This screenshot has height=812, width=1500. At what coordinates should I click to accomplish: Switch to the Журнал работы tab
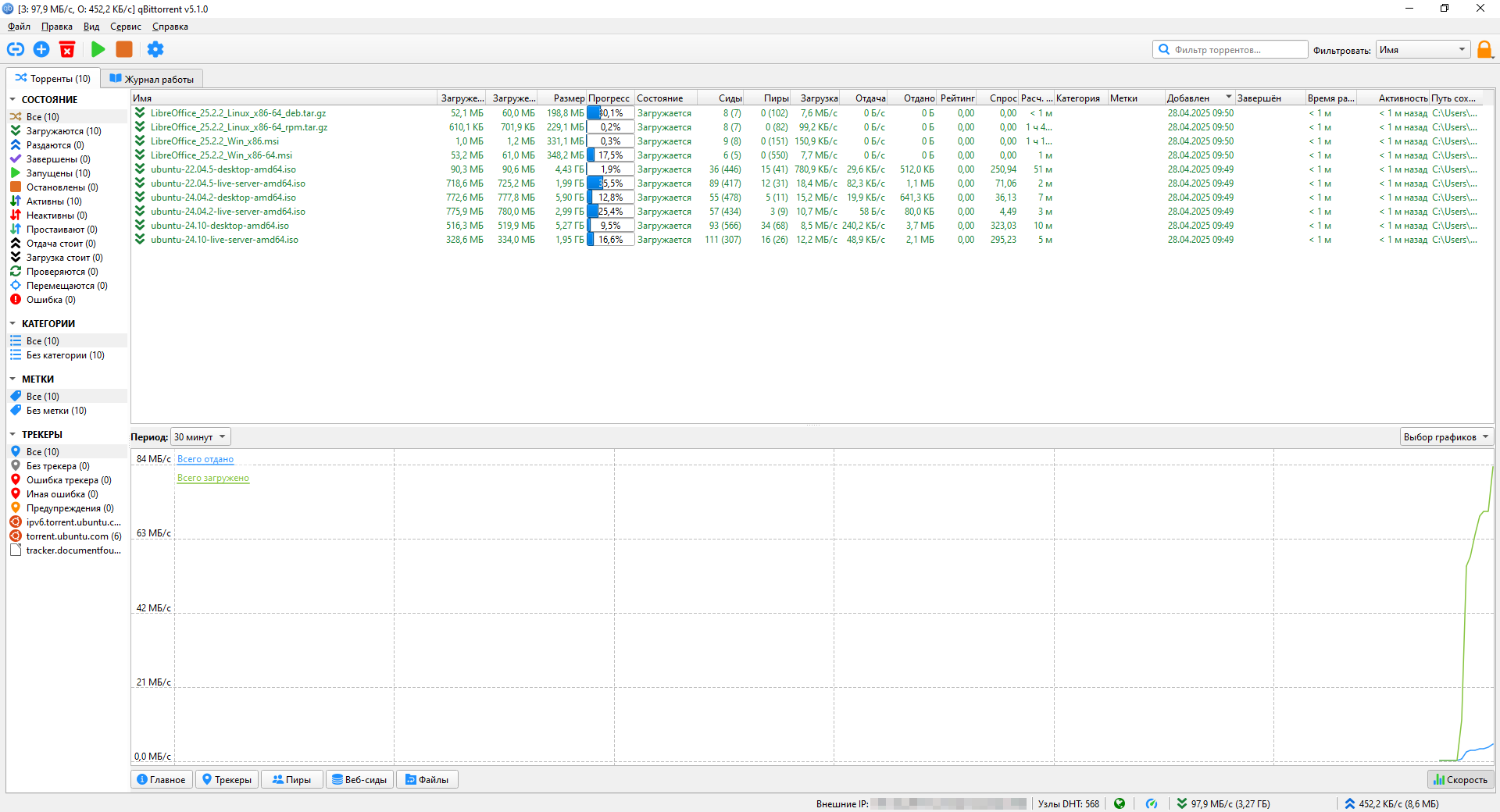tap(152, 79)
